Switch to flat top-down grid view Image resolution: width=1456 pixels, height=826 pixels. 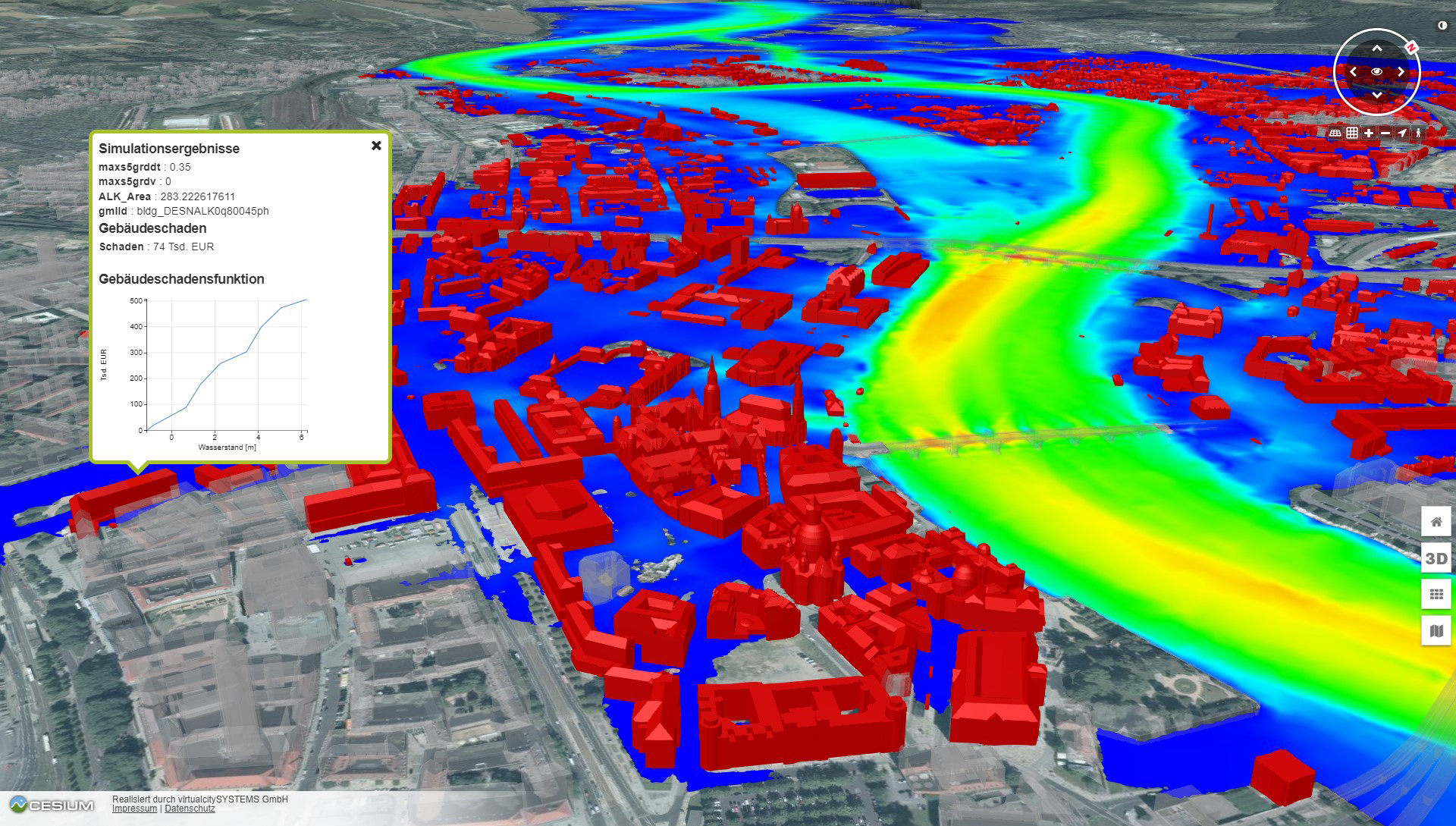(x=1352, y=133)
